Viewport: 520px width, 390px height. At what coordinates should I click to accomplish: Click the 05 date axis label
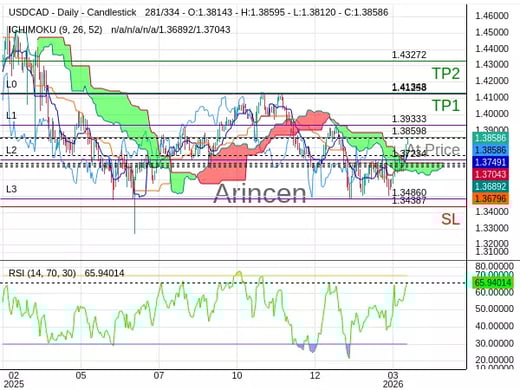coord(81,376)
